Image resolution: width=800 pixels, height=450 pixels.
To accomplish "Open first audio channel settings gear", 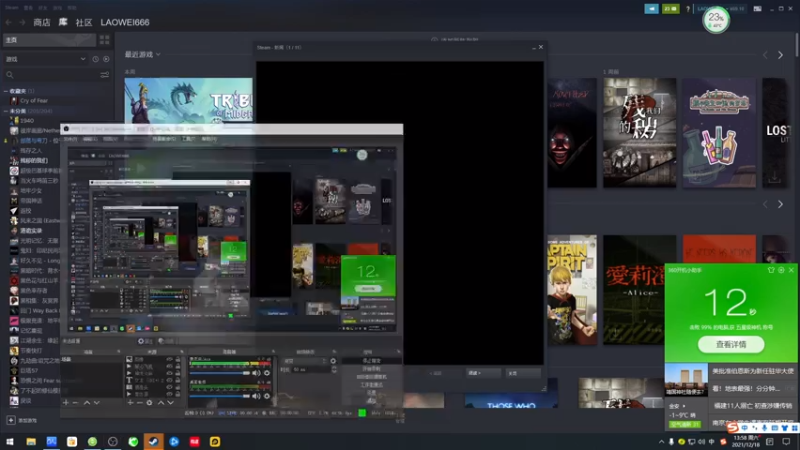I will click(x=267, y=373).
